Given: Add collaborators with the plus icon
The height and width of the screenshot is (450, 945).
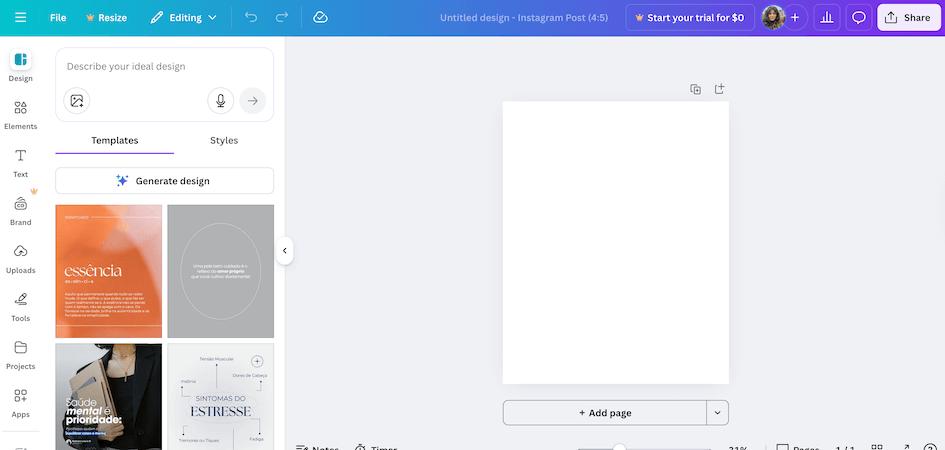Looking at the screenshot, I should (x=795, y=17).
